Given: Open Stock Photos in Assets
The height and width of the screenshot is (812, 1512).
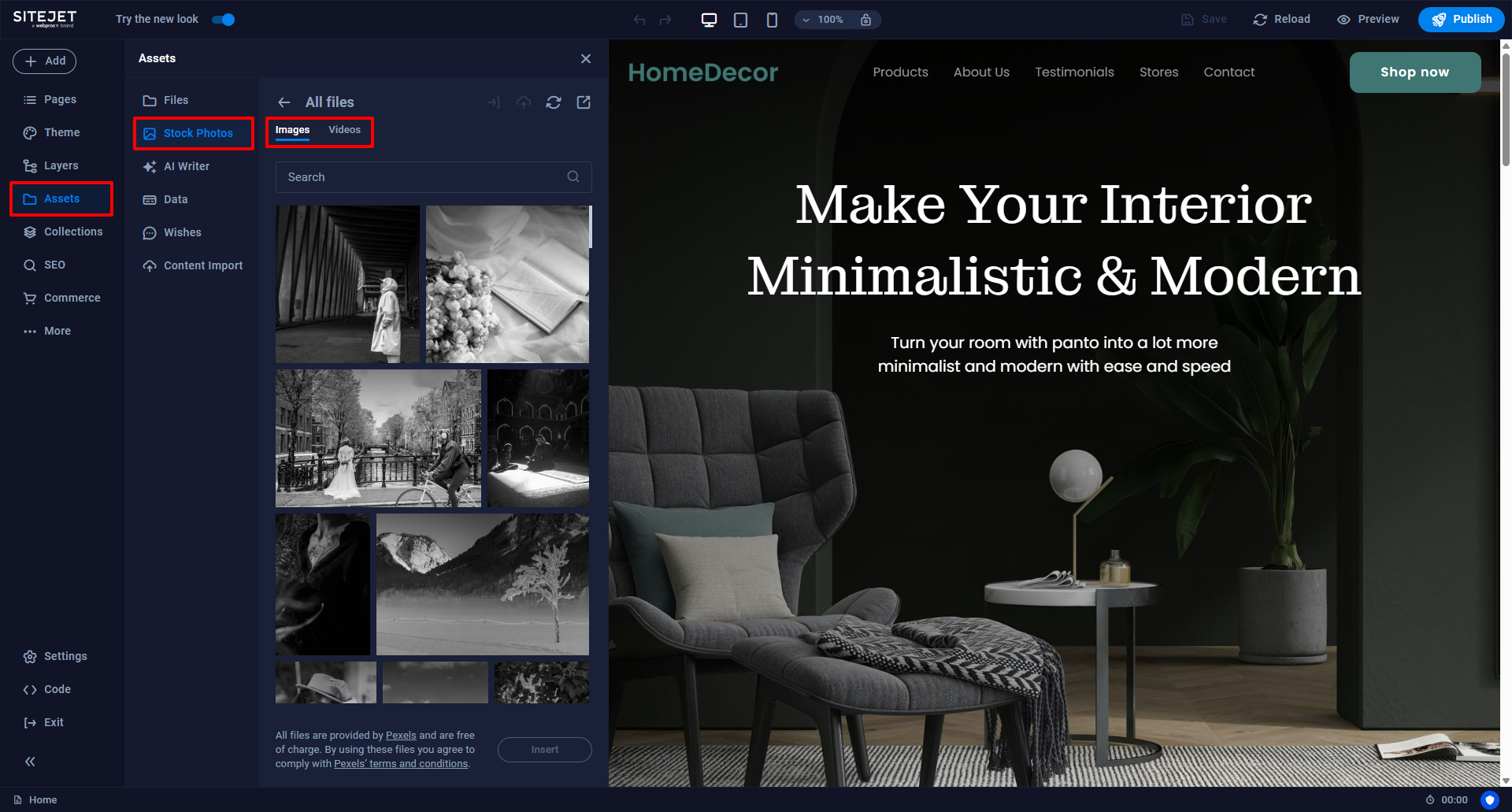Looking at the screenshot, I should [194, 133].
